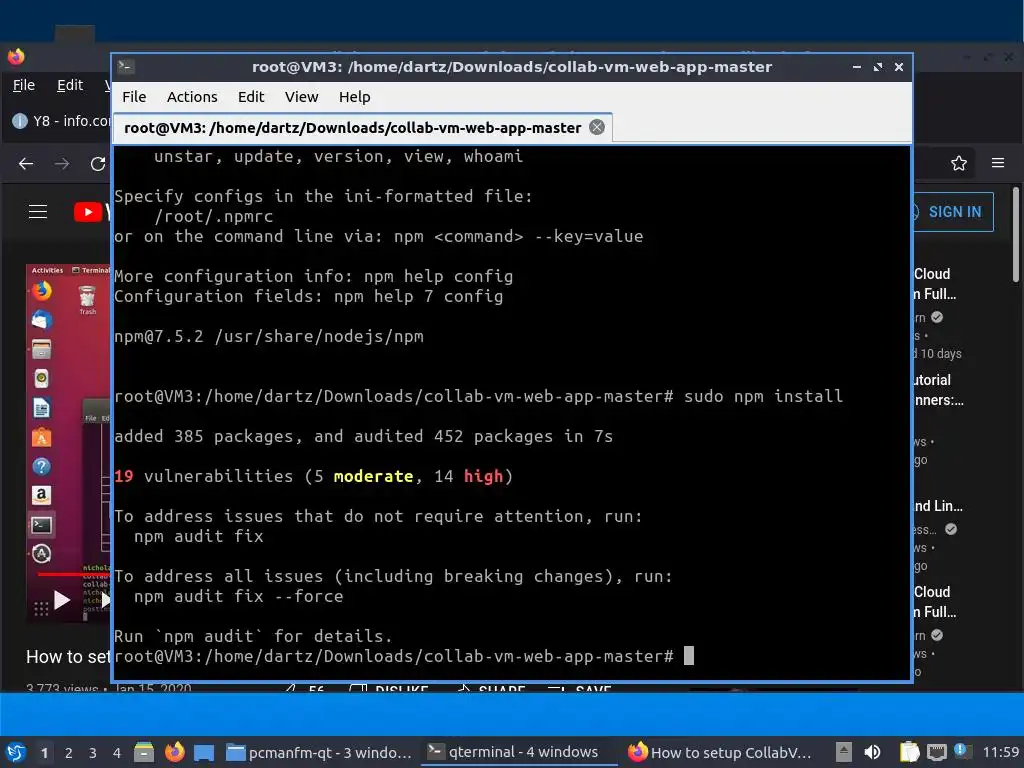Click '/root/.npmrc' path in terminal

click(214, 216)
